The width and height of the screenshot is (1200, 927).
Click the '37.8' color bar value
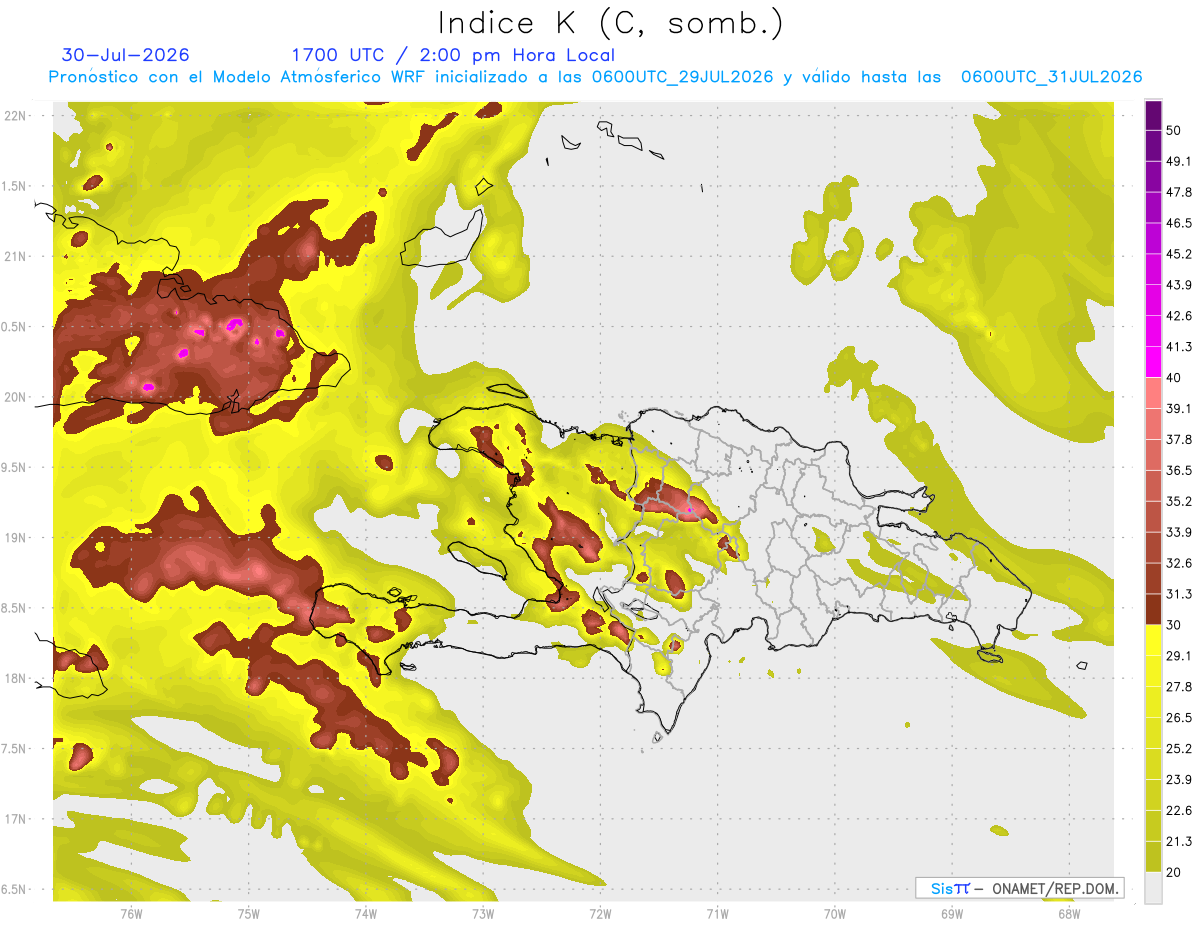(x=1179, y=439)
